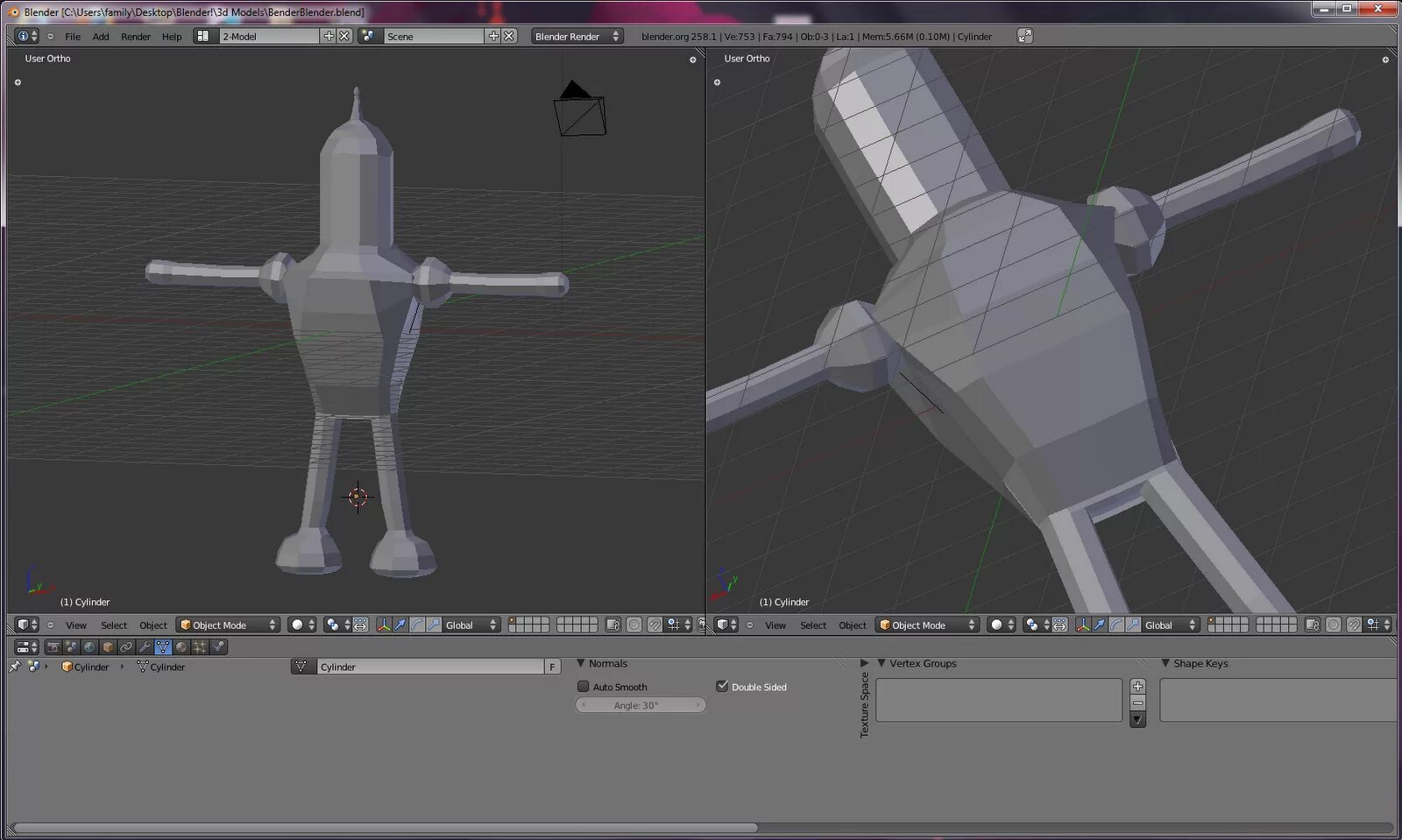This screenshot has width=1402, height=840.
Task: Open Object properties tab cube icon
Action: 108,646
